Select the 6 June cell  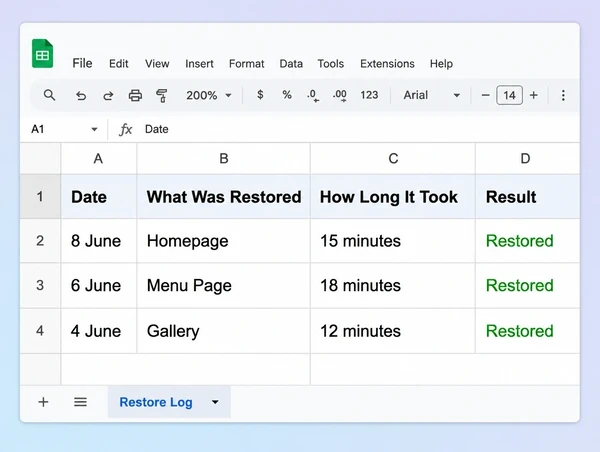pyautogui.click(x=99, y=286)
